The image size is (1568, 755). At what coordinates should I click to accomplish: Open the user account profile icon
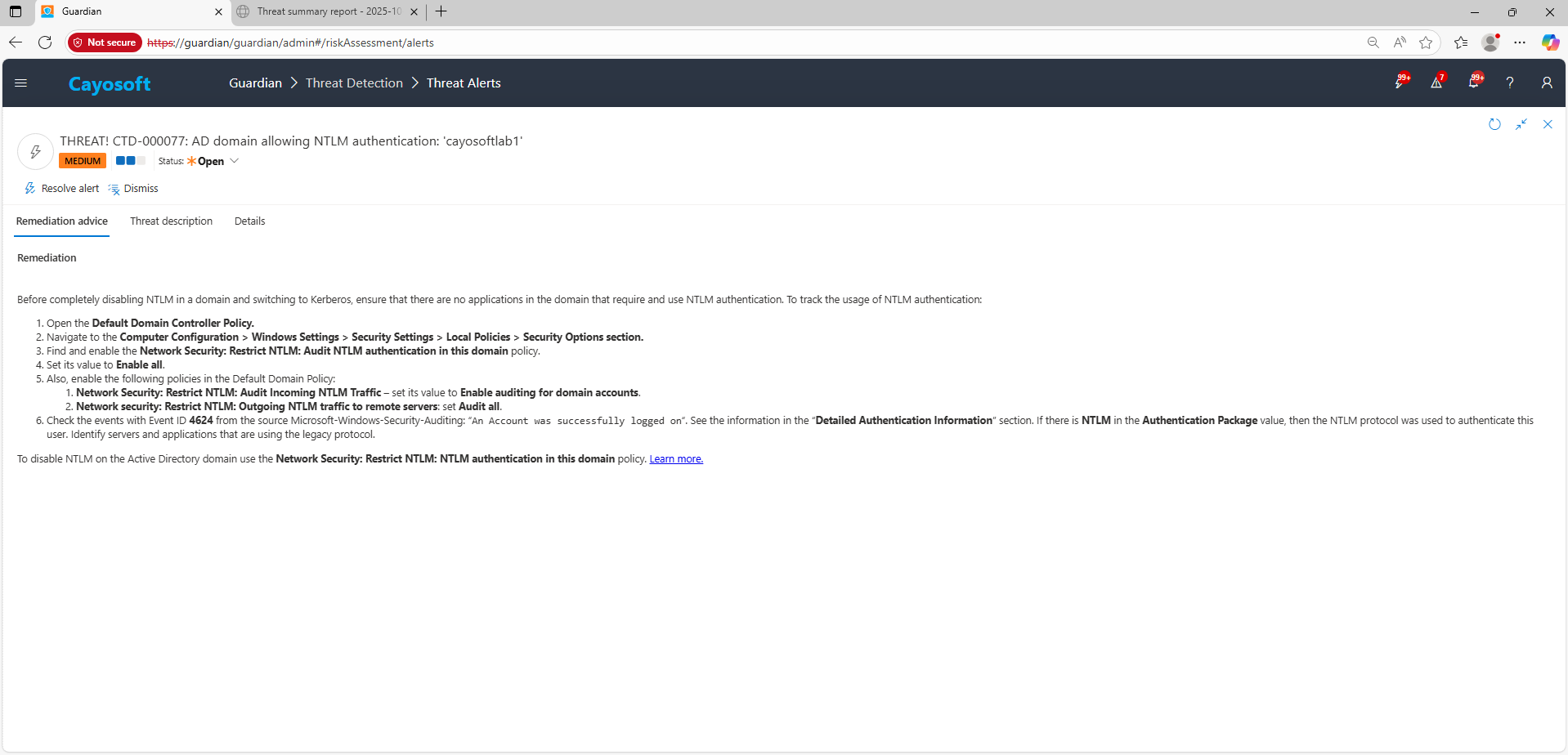(x=1547, y=83)
